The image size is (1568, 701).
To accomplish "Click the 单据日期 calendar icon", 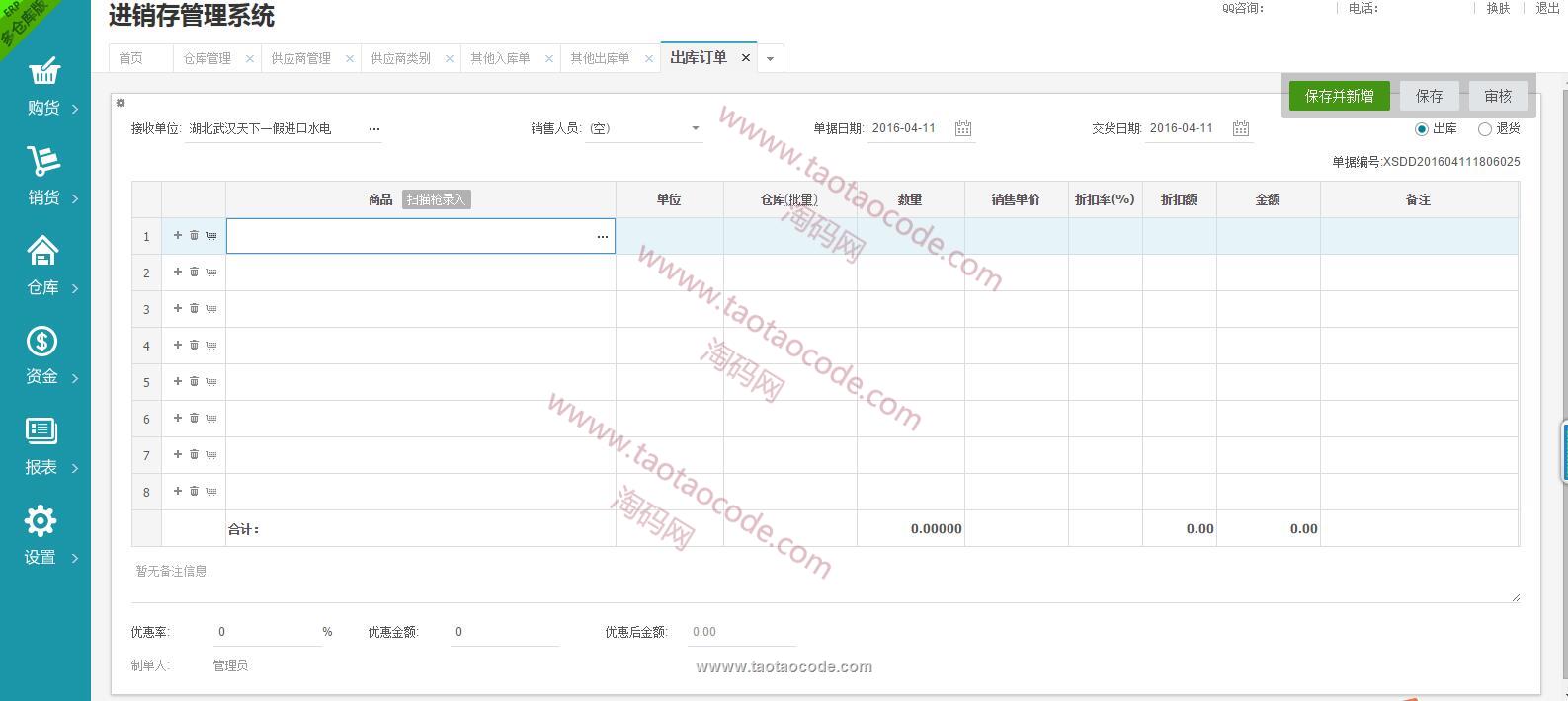I will [x=963, y=128].
